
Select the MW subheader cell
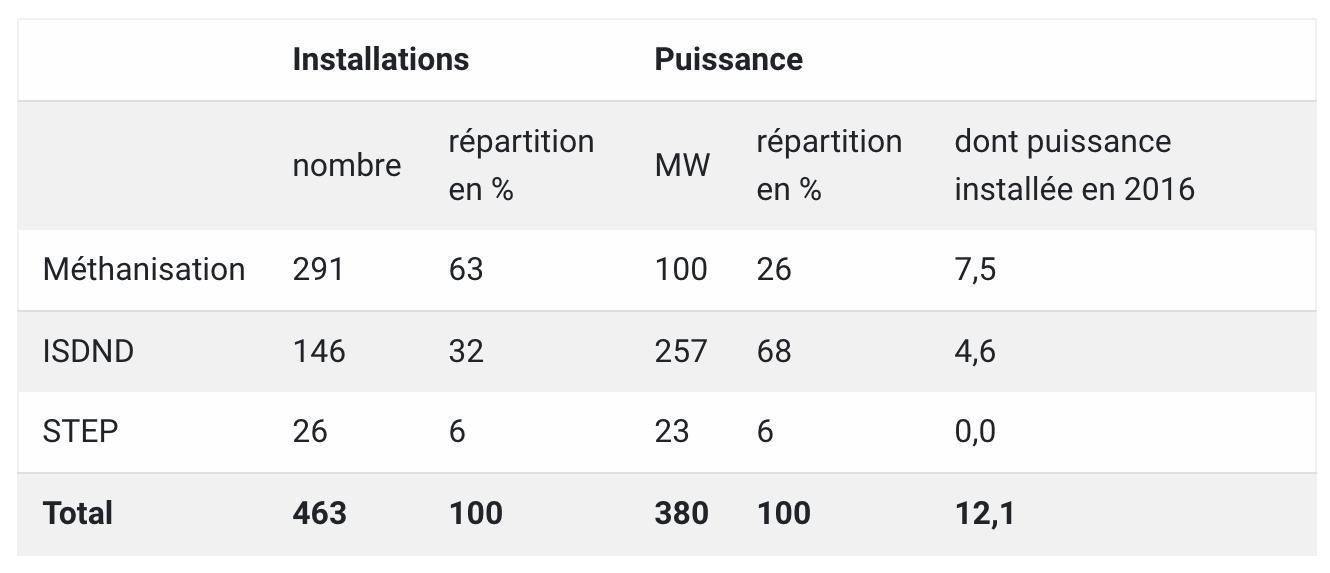click(x=682, y=165)
